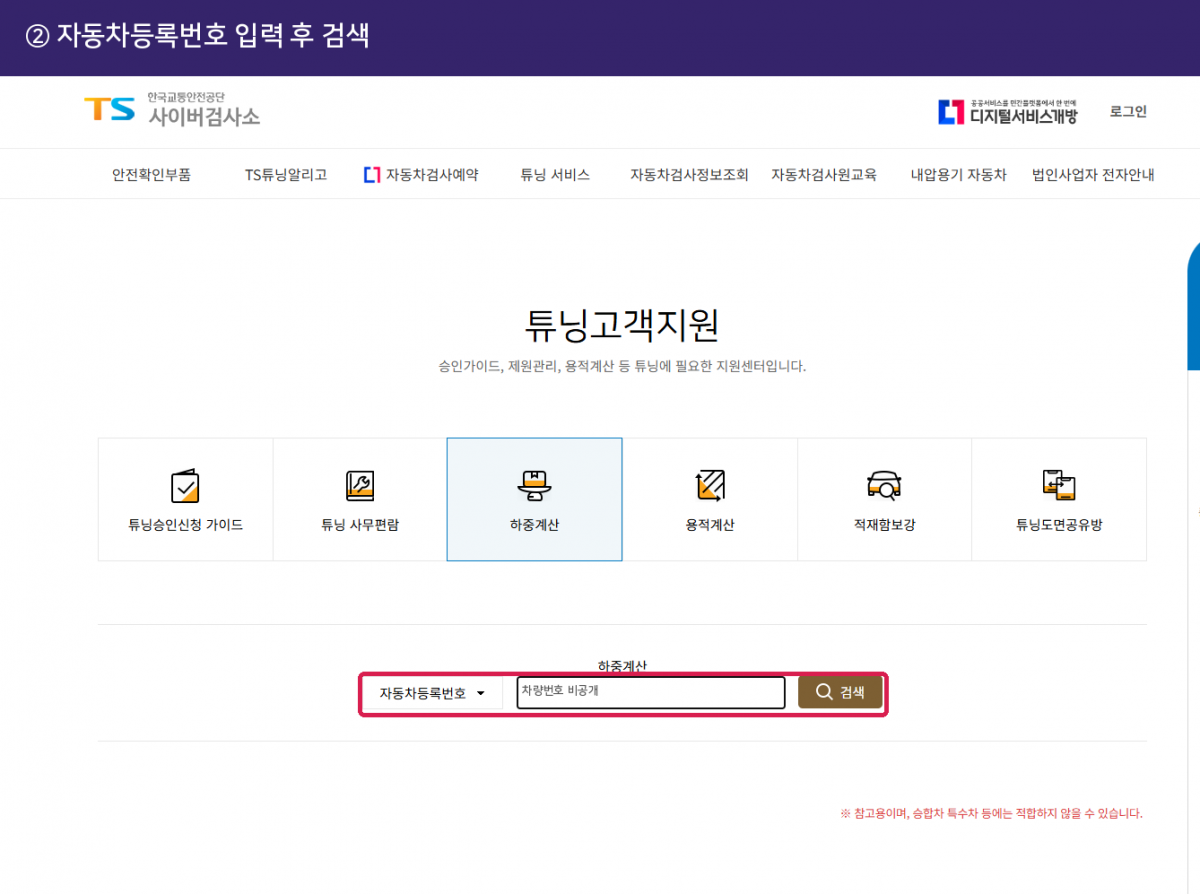Click the 하중계산 label above the search bar
Screen dimensions: 1200x894
point(622,666)
